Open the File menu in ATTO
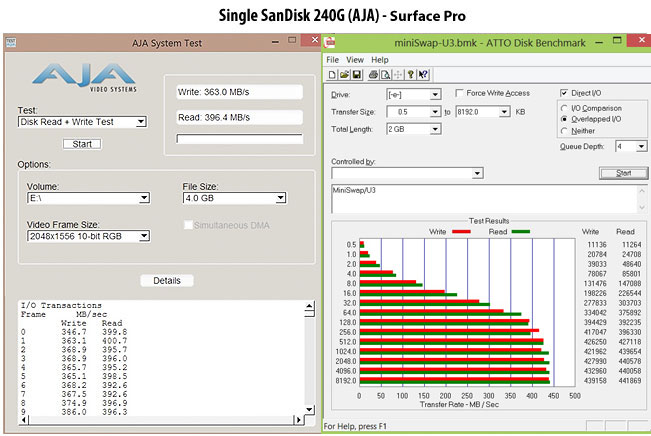This screenshot has width=651, height=436. 334,59
